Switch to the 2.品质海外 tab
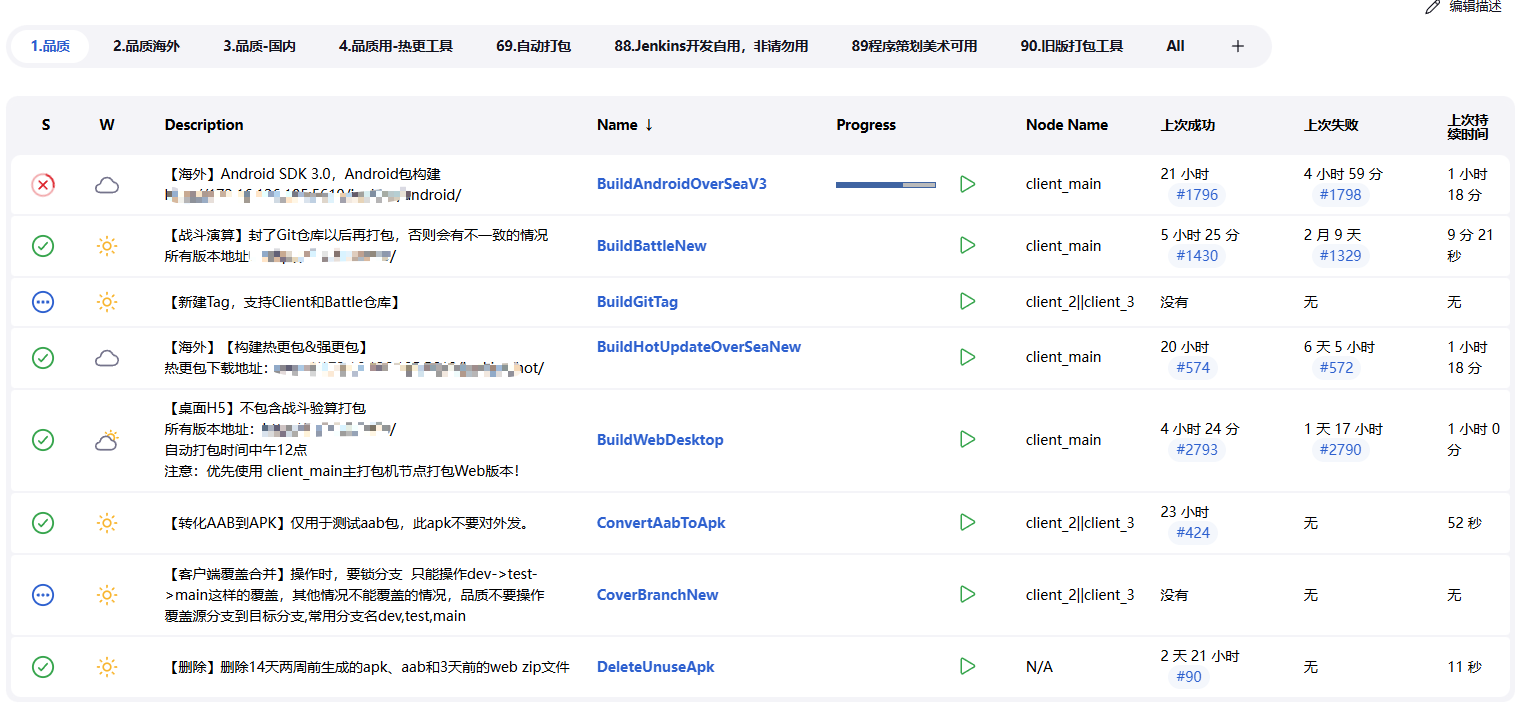The height and width of the screenshot is (714, 1515). 146,46
